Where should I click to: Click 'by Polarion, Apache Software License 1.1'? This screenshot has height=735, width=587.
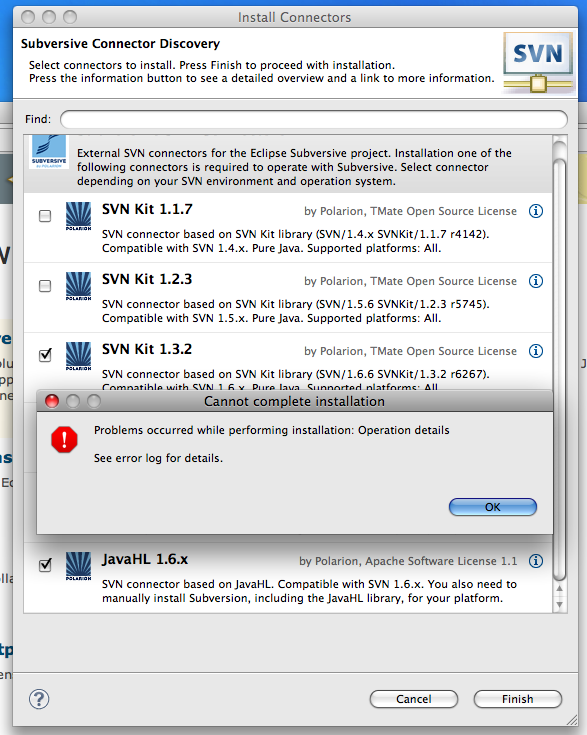(408, 561)
